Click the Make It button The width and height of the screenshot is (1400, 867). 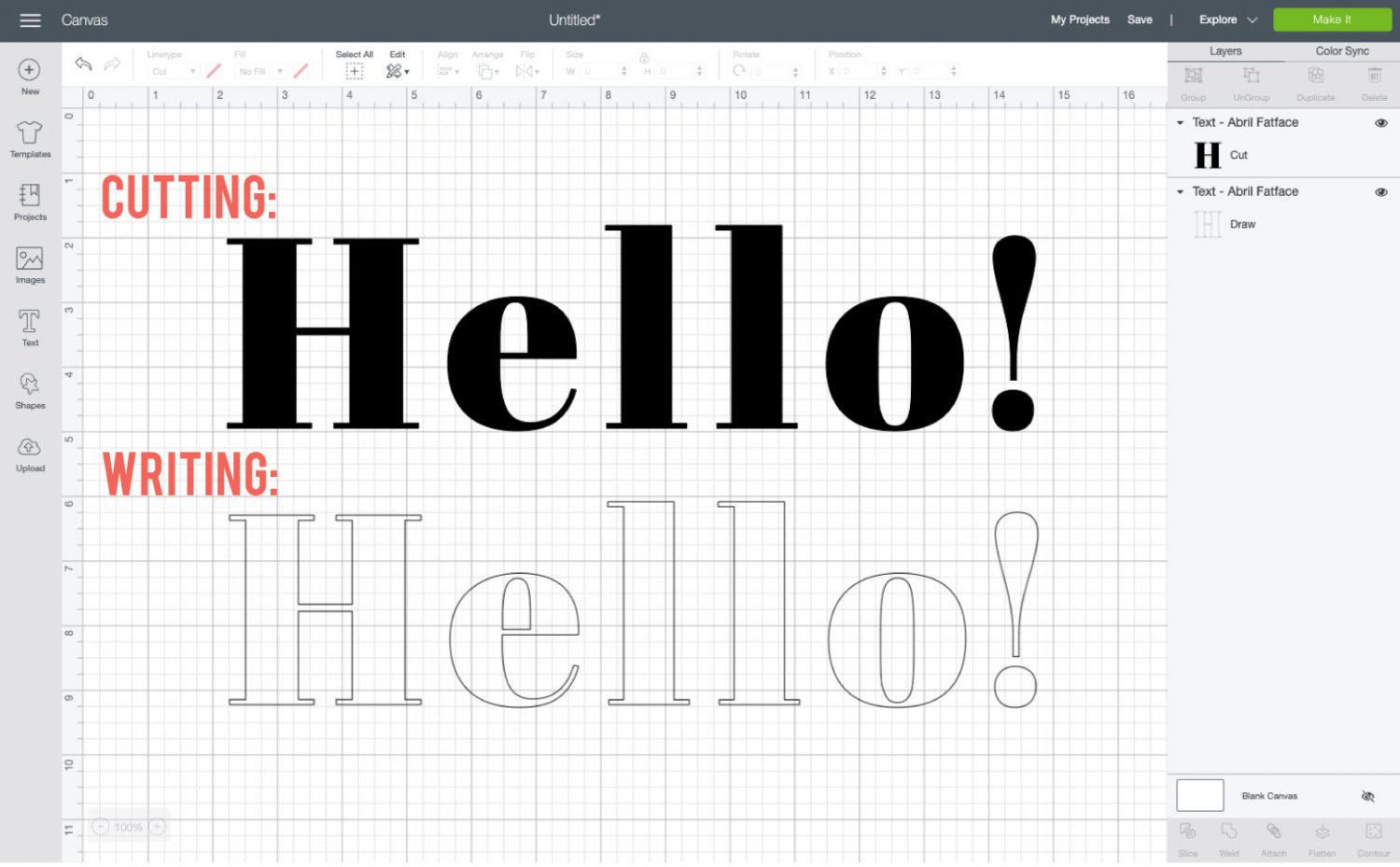tap(1331, 20)
